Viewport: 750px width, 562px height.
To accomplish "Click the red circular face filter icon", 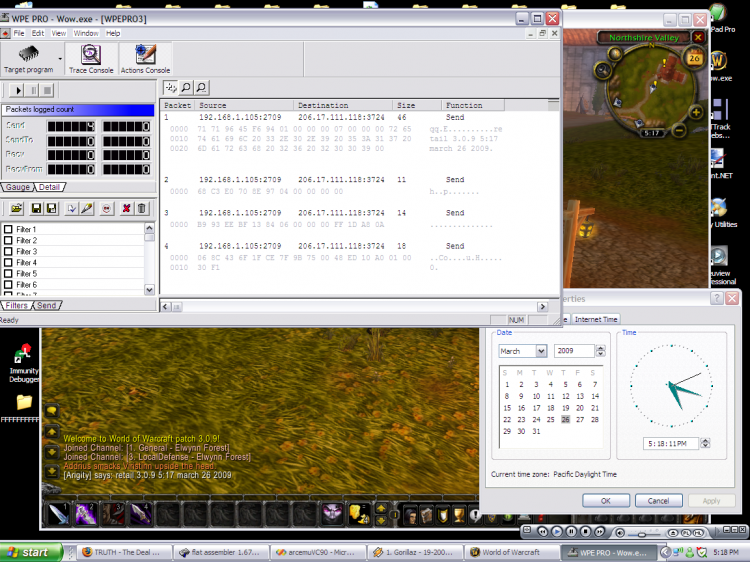I will (x=107, y=209).
